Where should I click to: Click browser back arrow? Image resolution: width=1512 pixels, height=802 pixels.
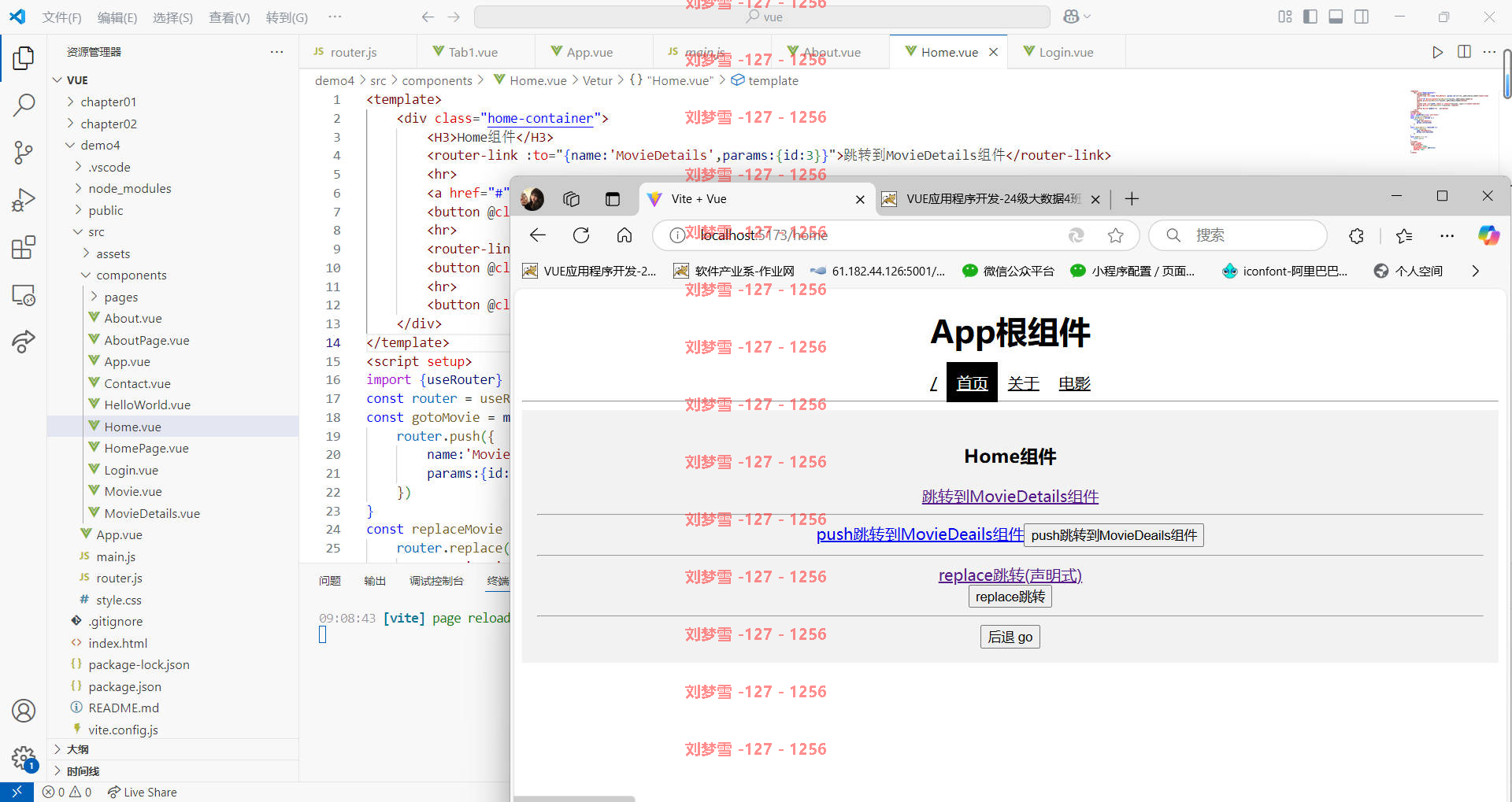(538, 235)
